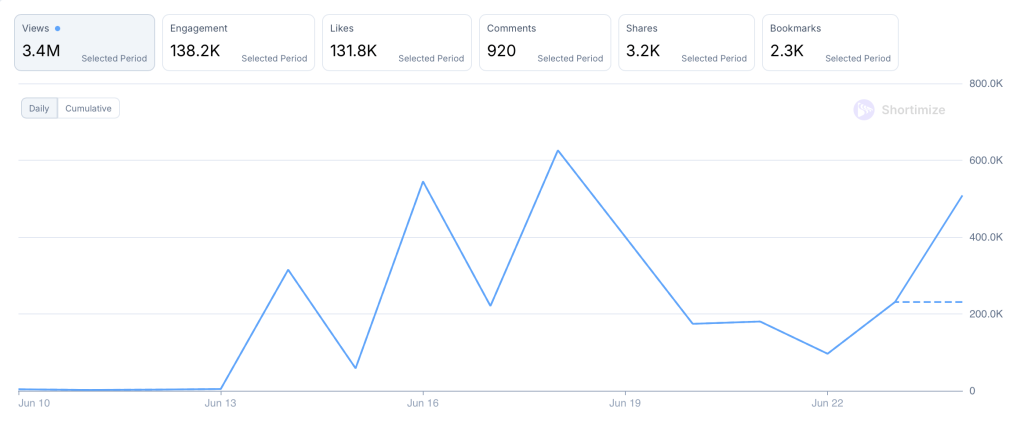Click the highest chart peak near Jun 18
This screenshot has width=1024, height=425.
coord(557,151)
